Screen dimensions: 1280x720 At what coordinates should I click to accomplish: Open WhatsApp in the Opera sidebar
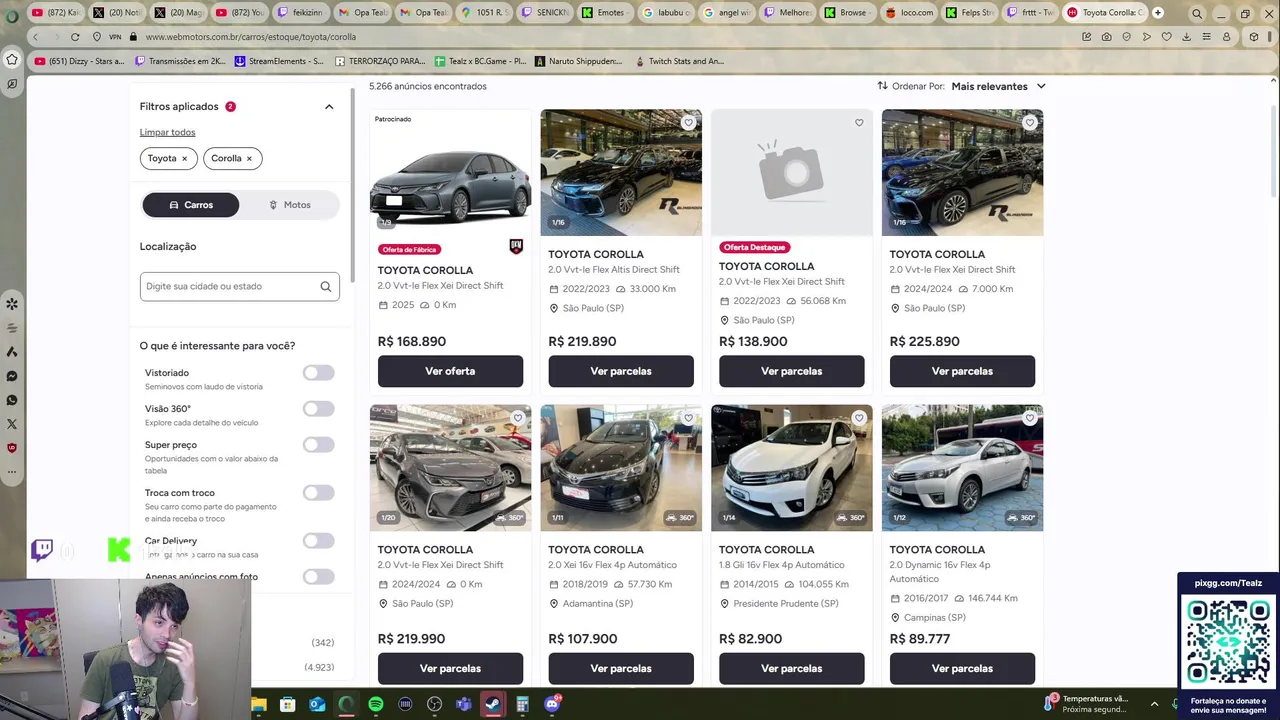pyautogui.click(x=12, y=400)
